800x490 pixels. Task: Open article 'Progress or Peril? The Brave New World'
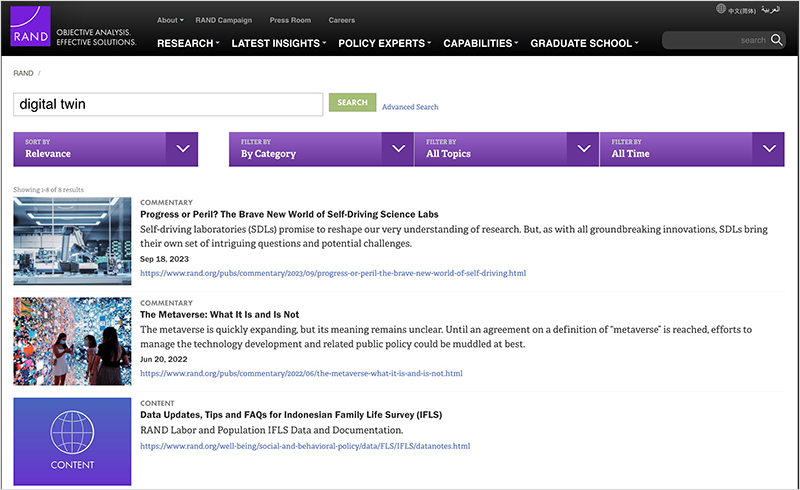pyautogui.click(x=289, y=214)
